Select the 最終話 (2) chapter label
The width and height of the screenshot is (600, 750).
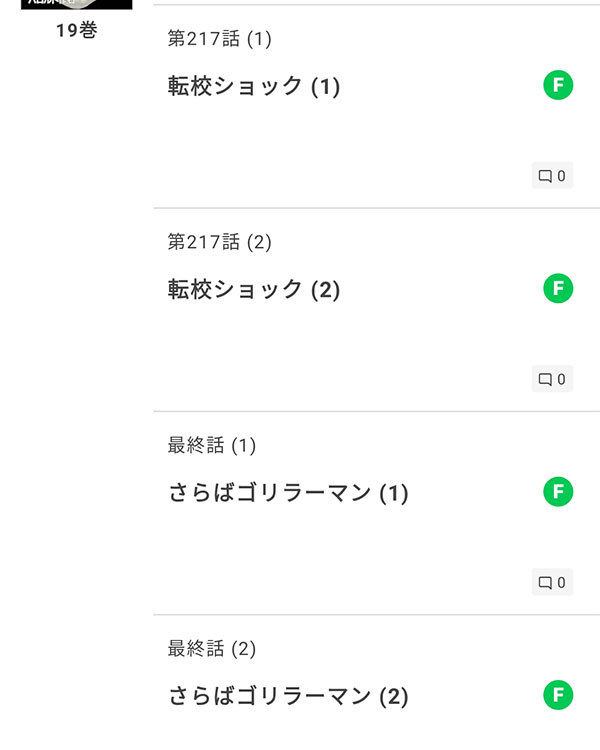pyautogui.click(x=211, y=649)
